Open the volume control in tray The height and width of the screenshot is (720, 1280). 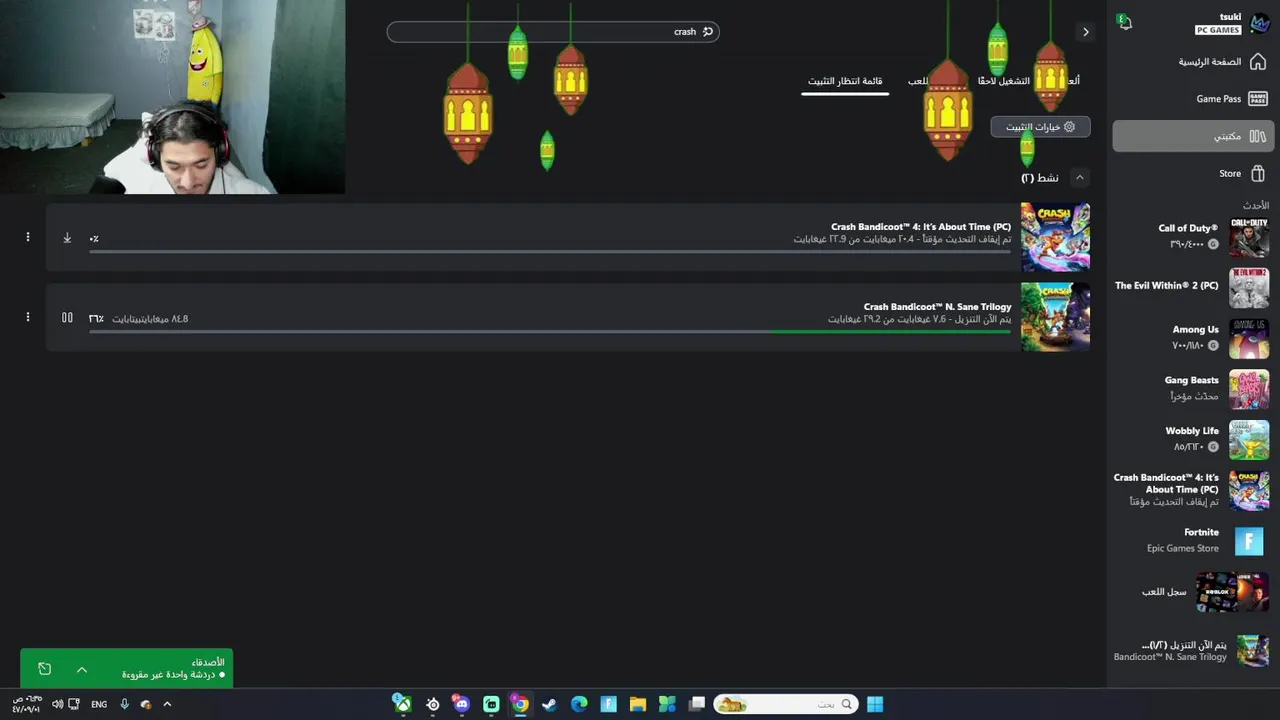tap(57, 704)
